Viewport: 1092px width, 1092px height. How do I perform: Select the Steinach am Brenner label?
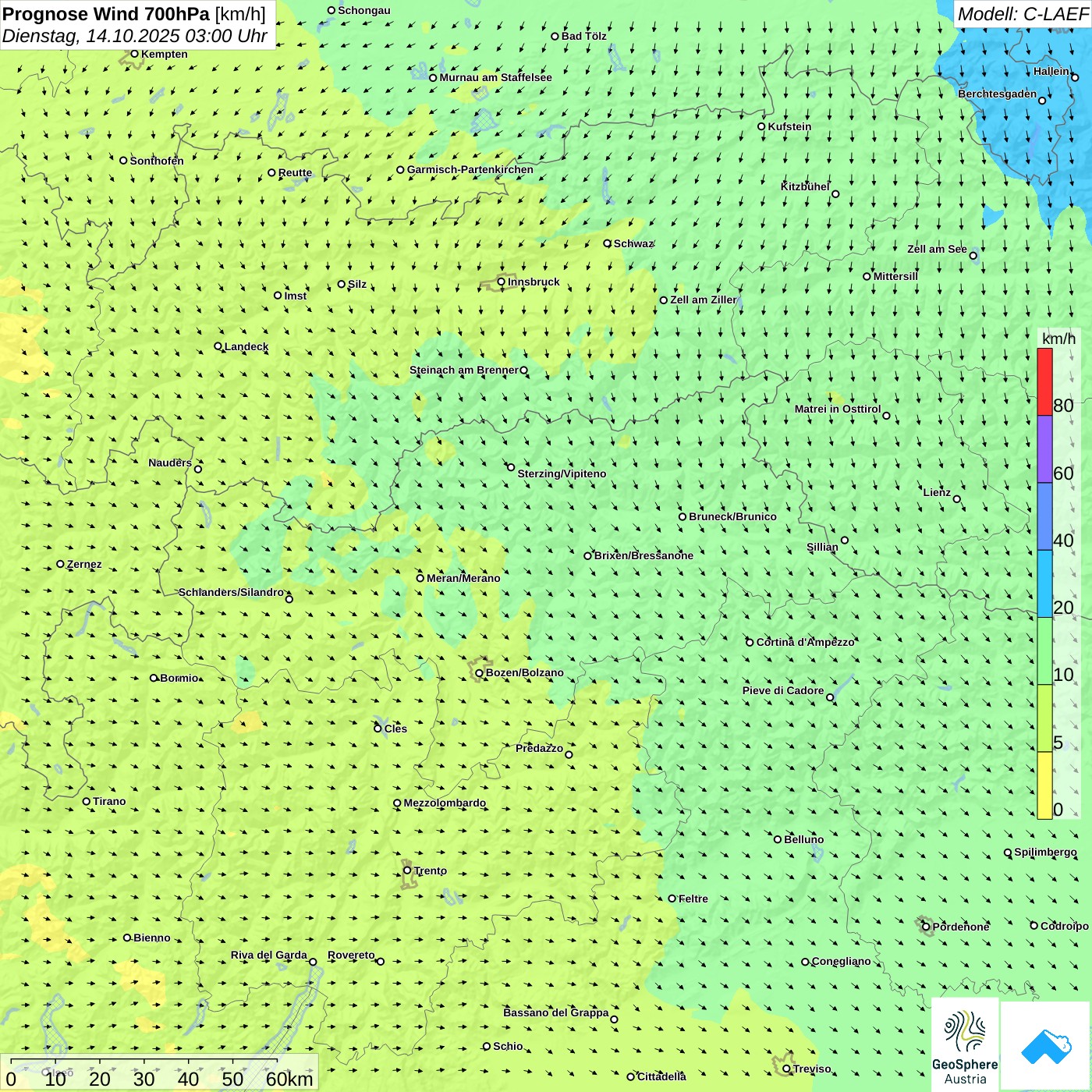(463, 370)
